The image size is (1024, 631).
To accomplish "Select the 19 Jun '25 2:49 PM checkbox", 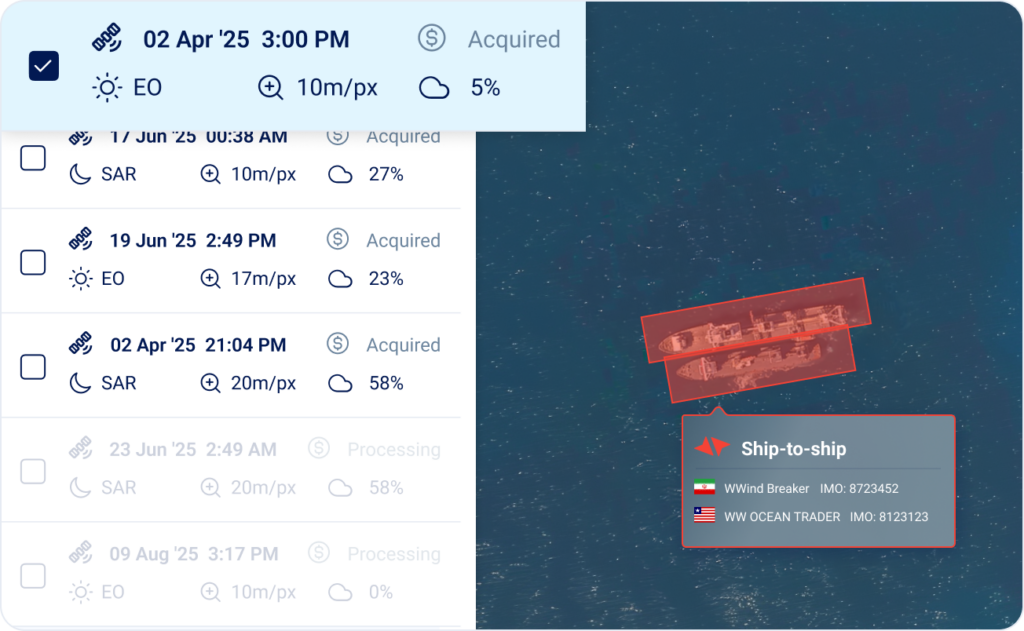I will pyautogui.click(x=33, y=262).
